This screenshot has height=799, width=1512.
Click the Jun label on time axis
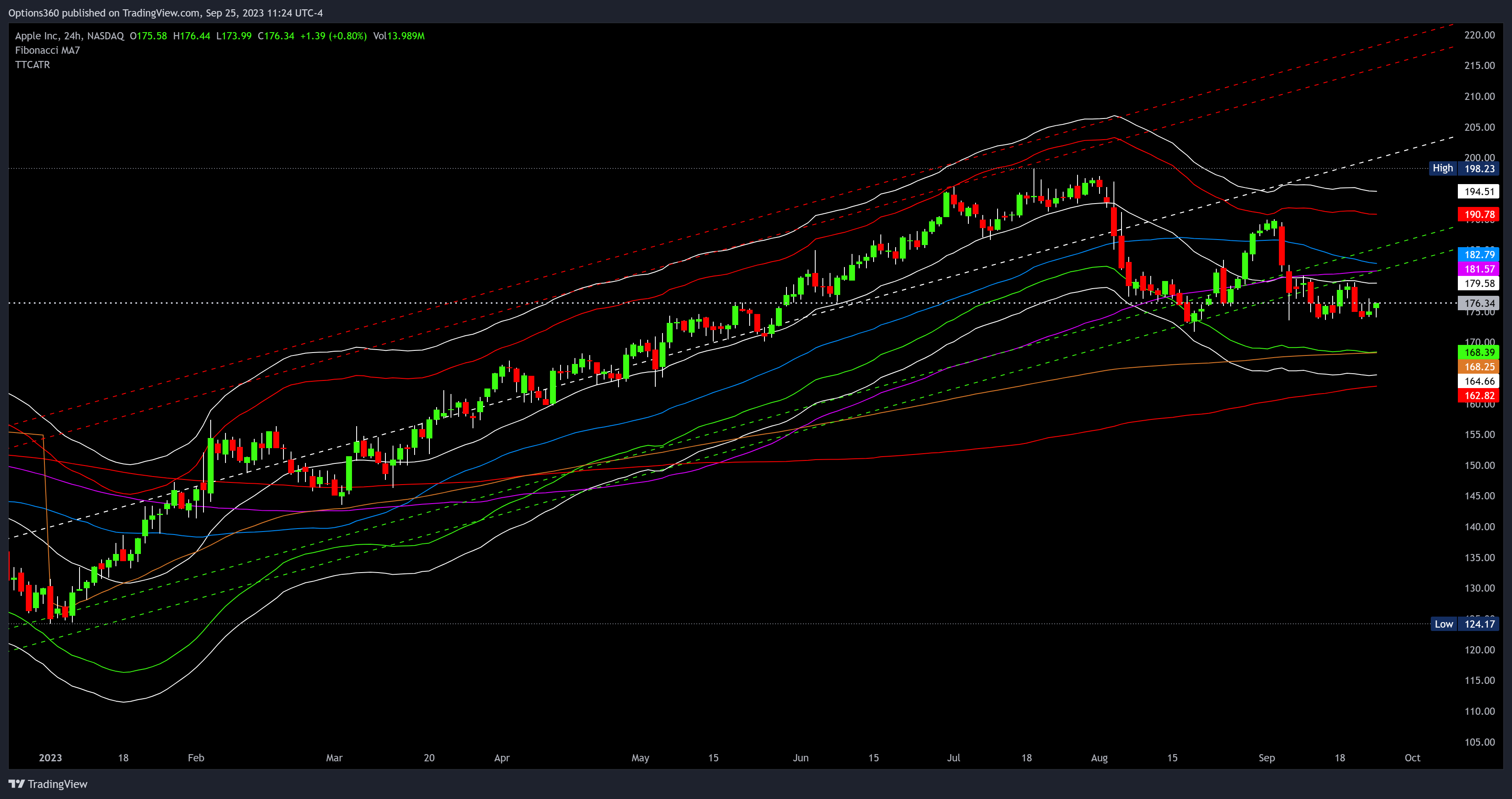800,758
